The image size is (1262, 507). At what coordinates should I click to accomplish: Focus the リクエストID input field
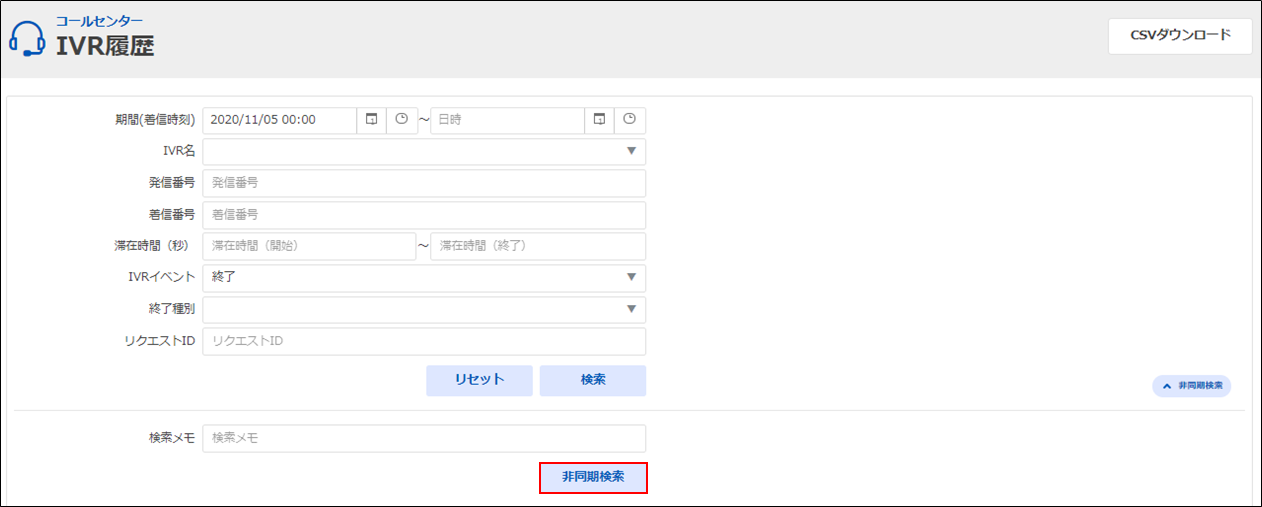pyautogui.click(x=424, y=341)
